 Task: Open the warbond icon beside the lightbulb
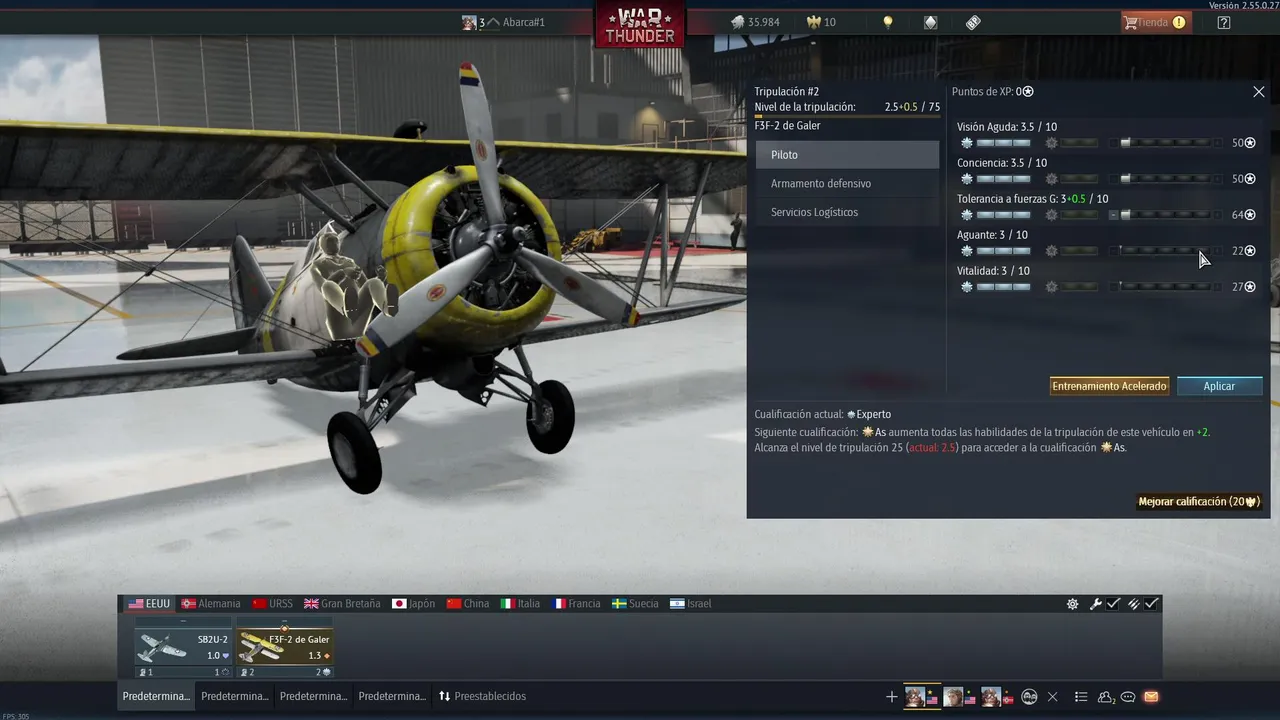pyautogui.click(x=930, y=22)
